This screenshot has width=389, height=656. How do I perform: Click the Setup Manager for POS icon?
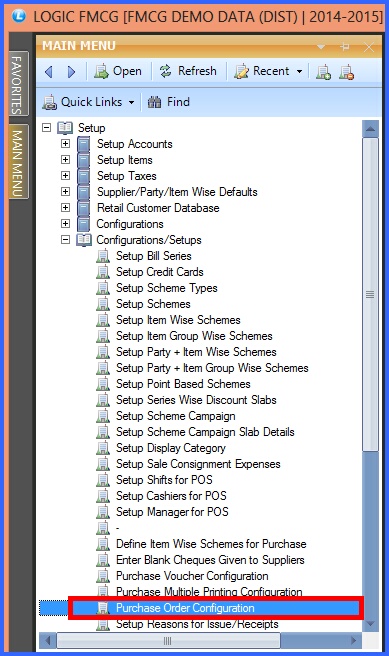[x=103, y=512]
